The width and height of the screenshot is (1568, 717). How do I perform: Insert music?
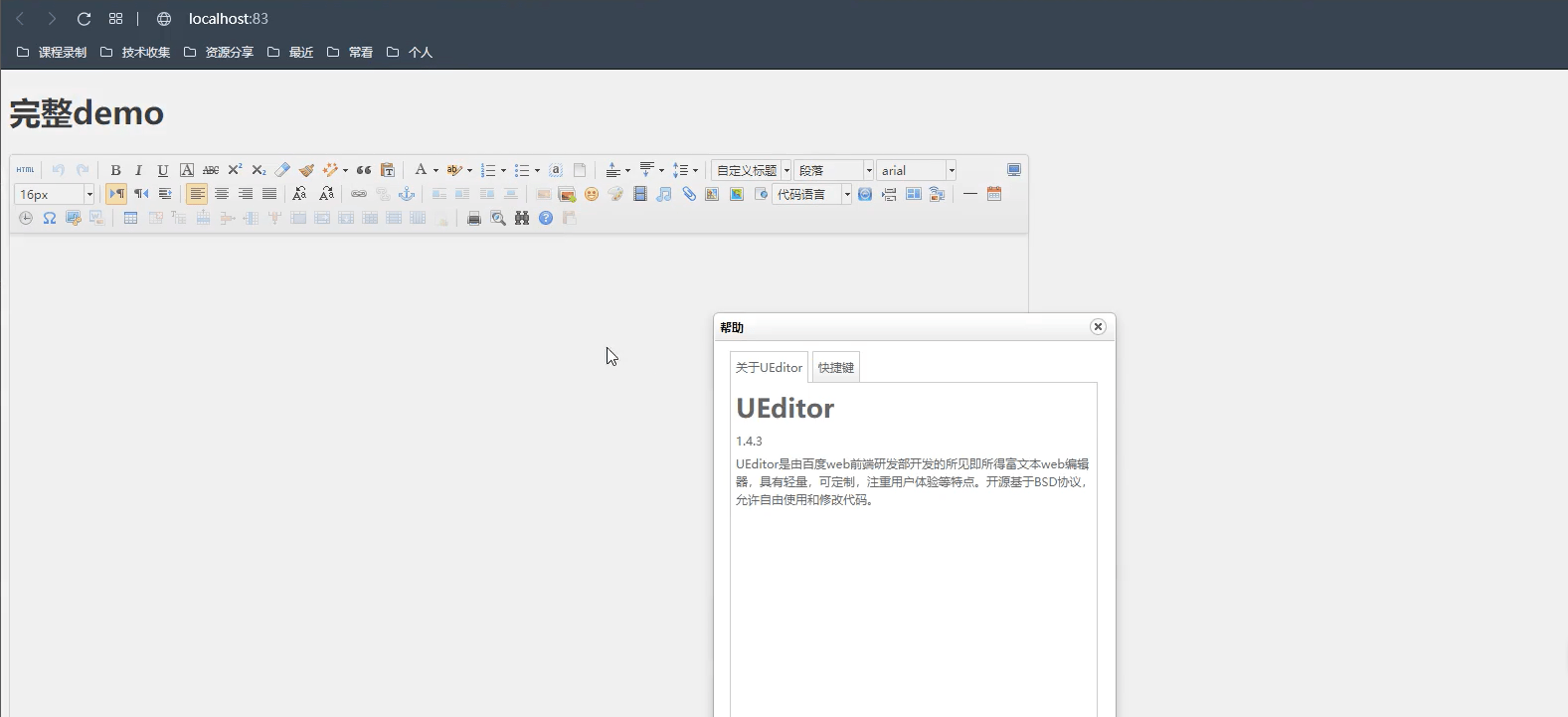[664, 194]
